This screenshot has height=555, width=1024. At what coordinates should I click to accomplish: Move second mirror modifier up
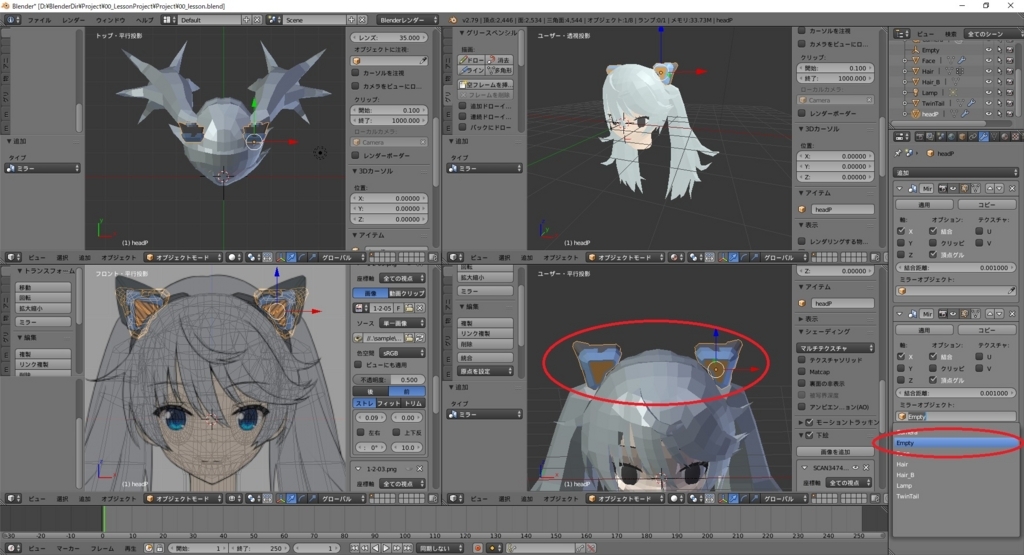pos(989,314)
